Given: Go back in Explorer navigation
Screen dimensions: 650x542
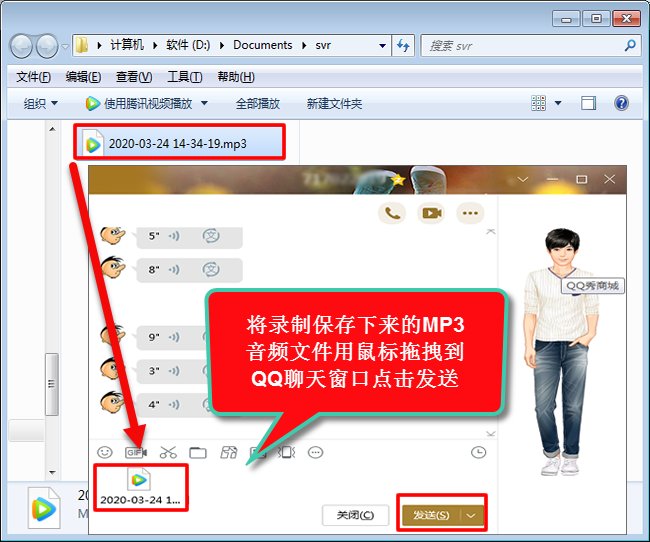Looking at the screenshot, I should coord(21,46).
